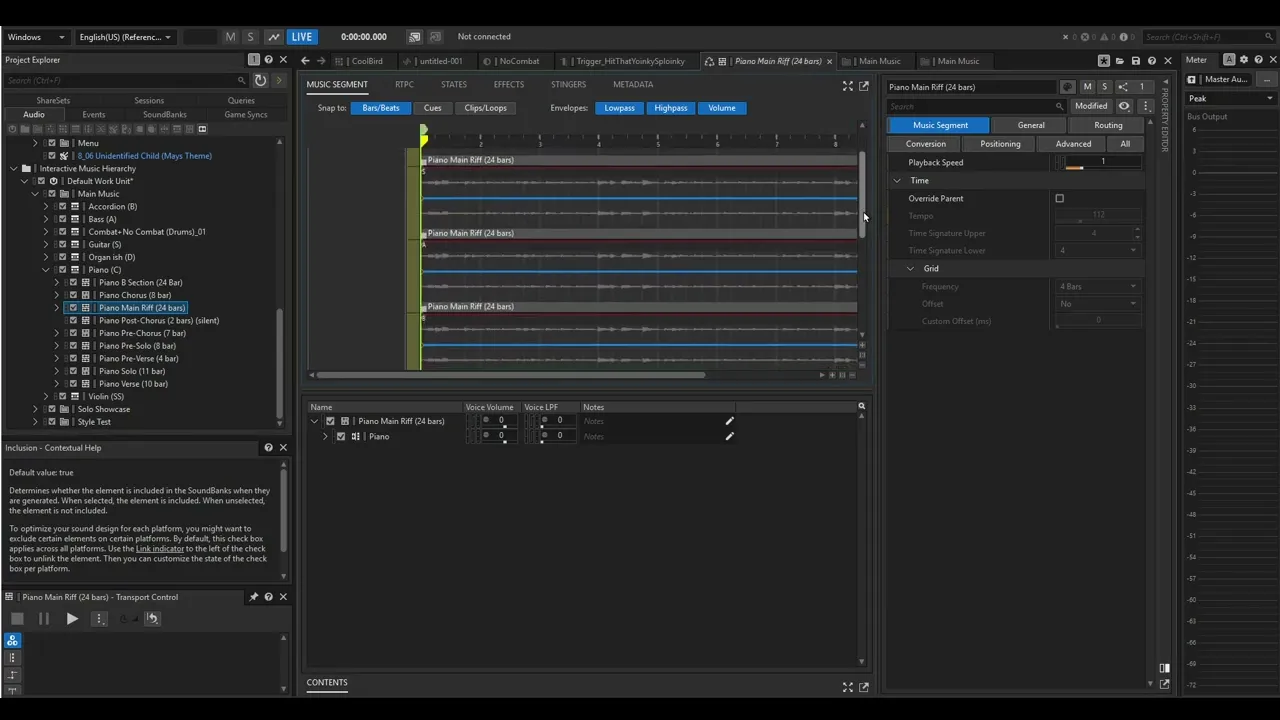This screenshot has width=1280, height=720.
Task: Edit notes for Piano Main Riff row
Action: pos(729,421)
